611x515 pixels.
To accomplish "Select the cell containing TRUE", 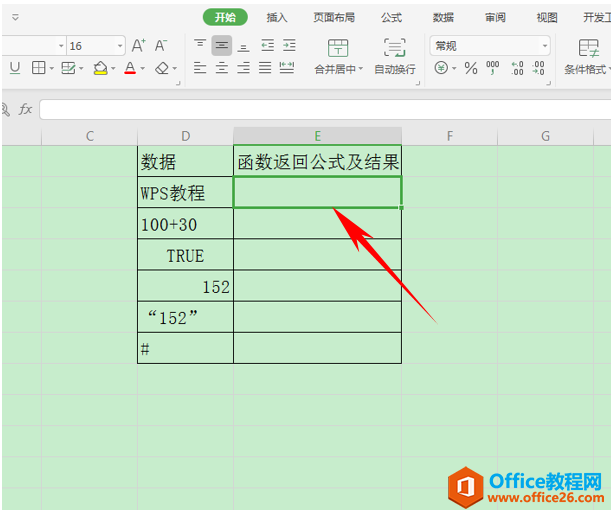I will click(185, 254).
